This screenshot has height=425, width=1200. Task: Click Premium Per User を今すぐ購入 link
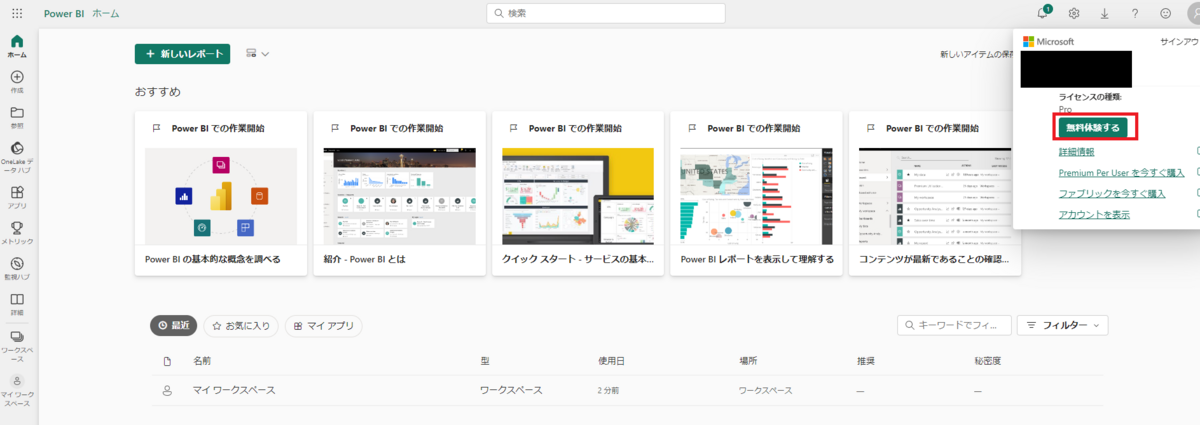point(1121,173)
